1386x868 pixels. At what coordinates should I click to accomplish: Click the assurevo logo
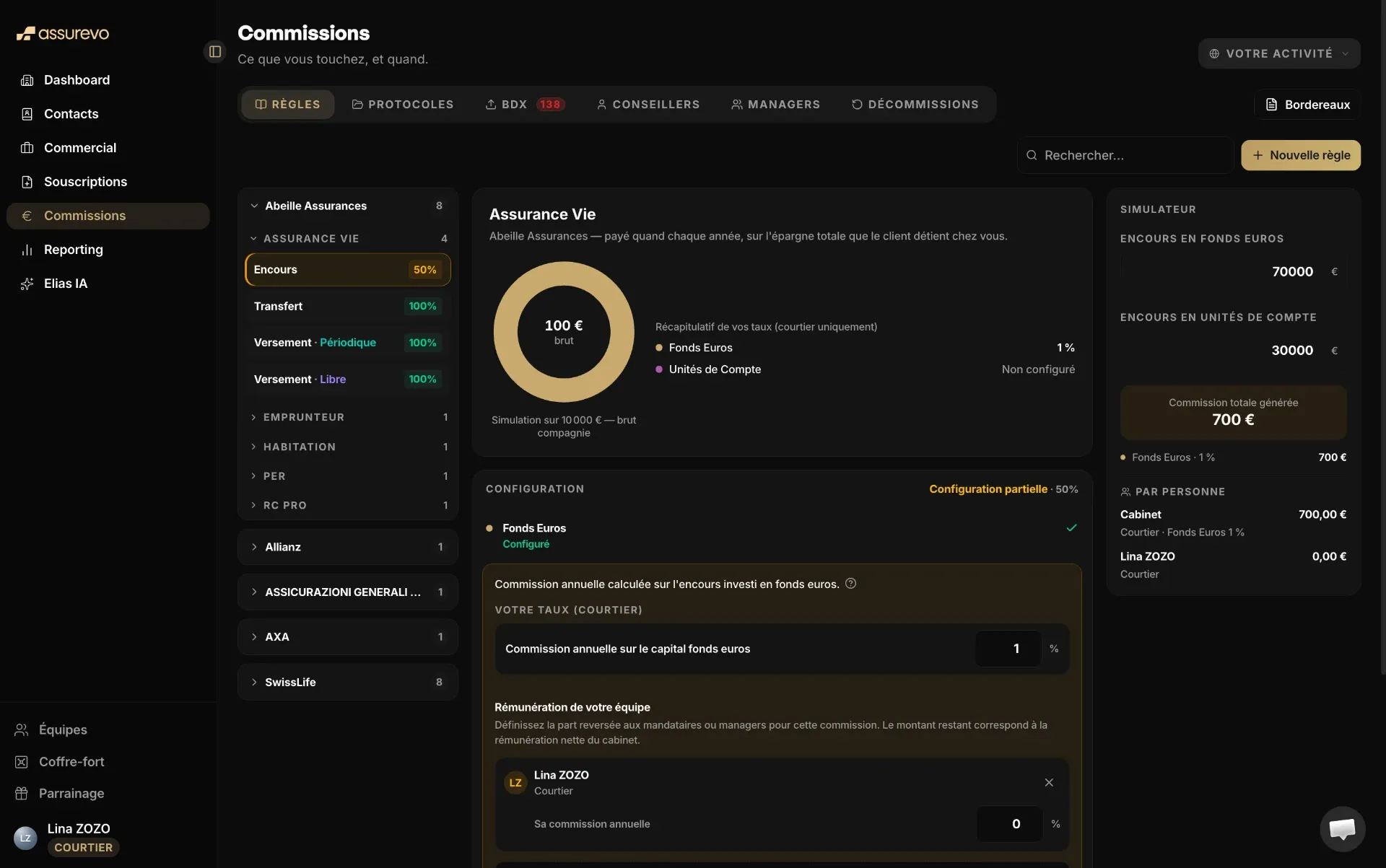click(63, 33)
